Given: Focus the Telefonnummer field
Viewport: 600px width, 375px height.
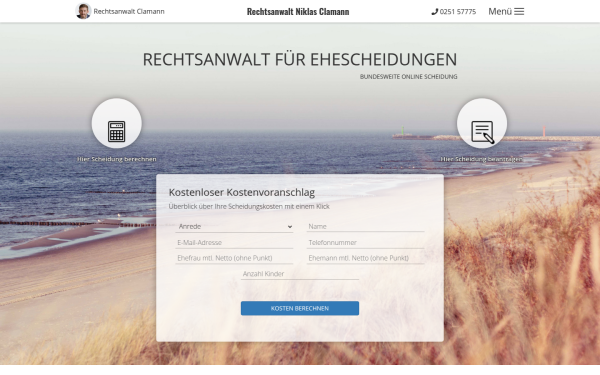Looking at the screenshot, I should (365, 243).
